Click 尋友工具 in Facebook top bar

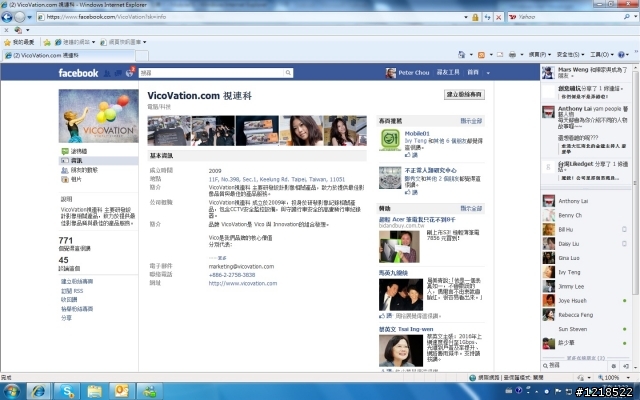click(448, 72)
